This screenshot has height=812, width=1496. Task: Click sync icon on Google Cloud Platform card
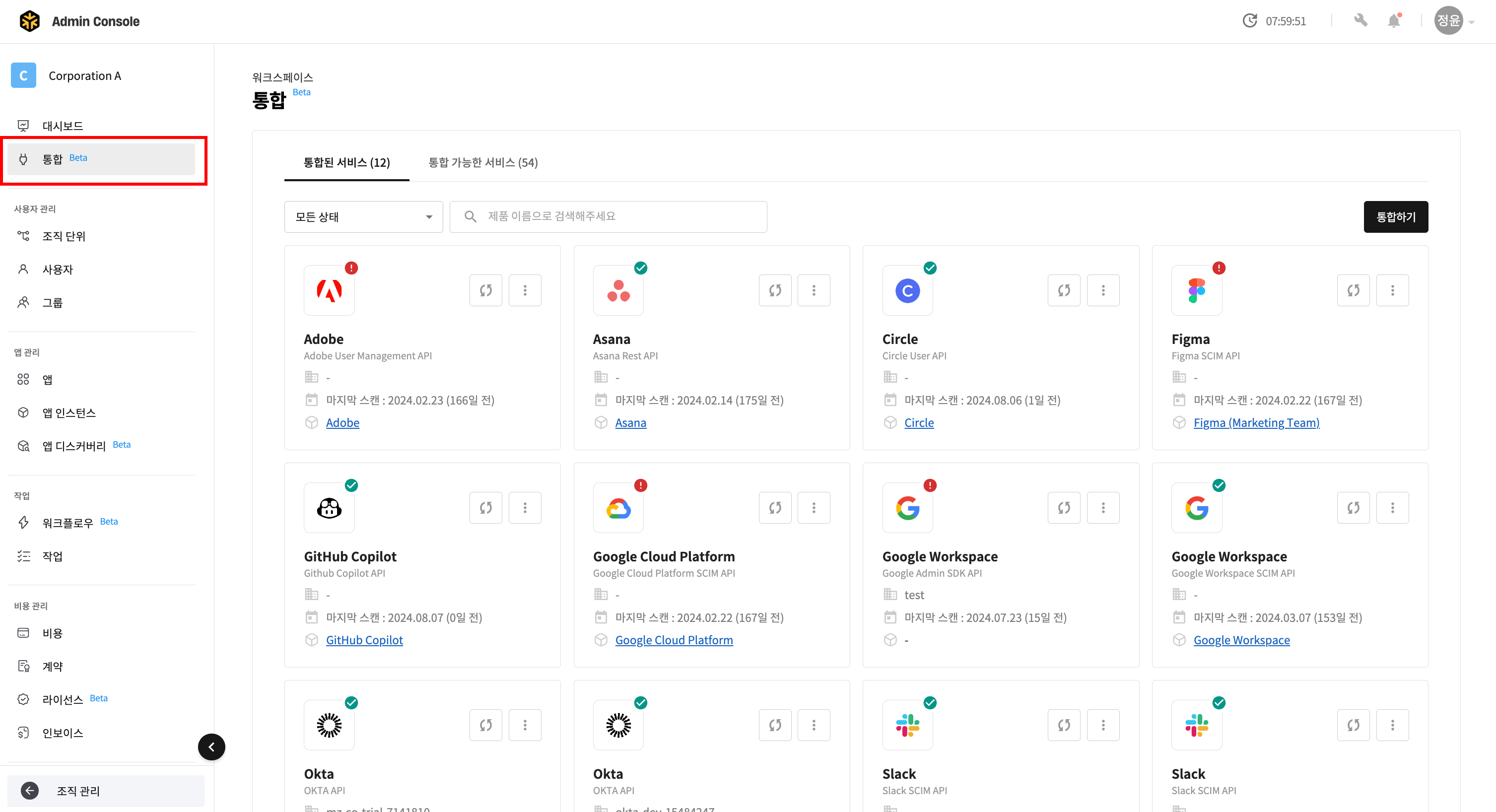click(775, 507)
